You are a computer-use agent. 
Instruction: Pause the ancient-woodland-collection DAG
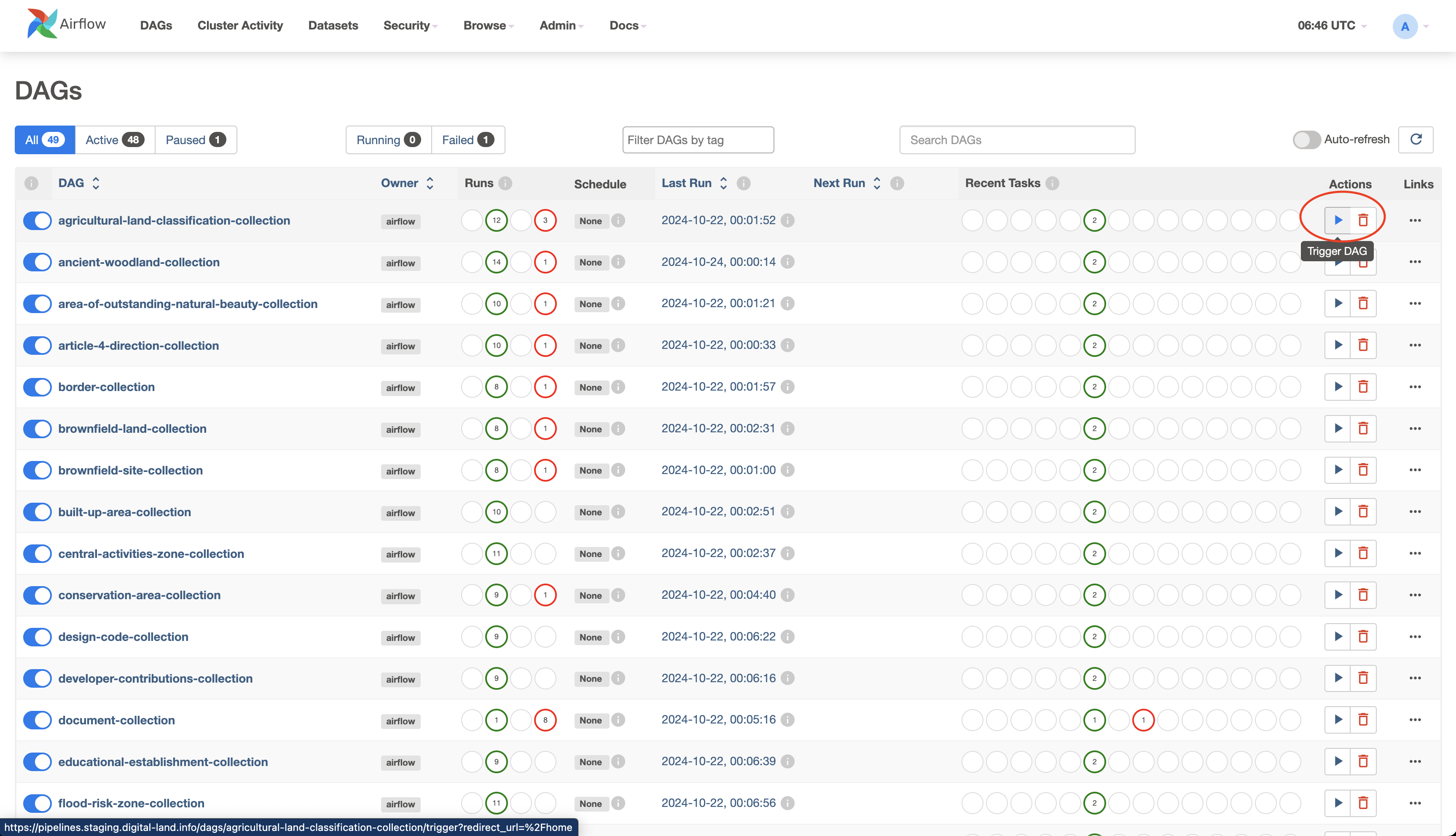(38, 262)
